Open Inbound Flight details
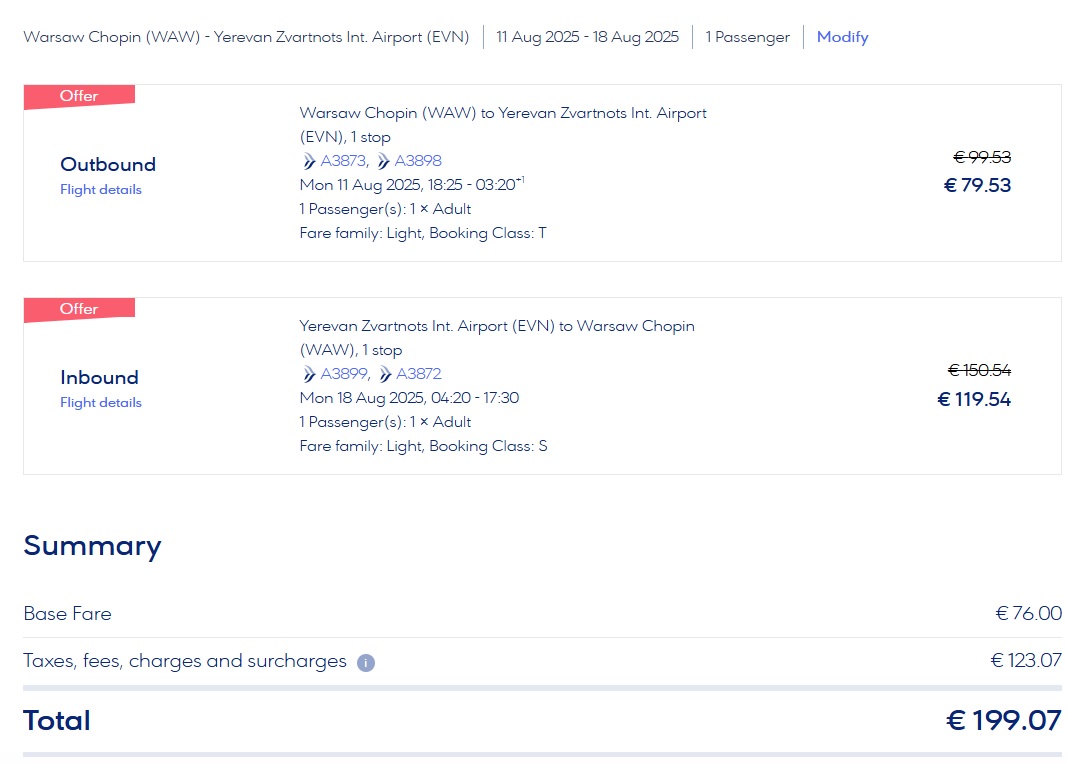 click(x=101, y=402)
